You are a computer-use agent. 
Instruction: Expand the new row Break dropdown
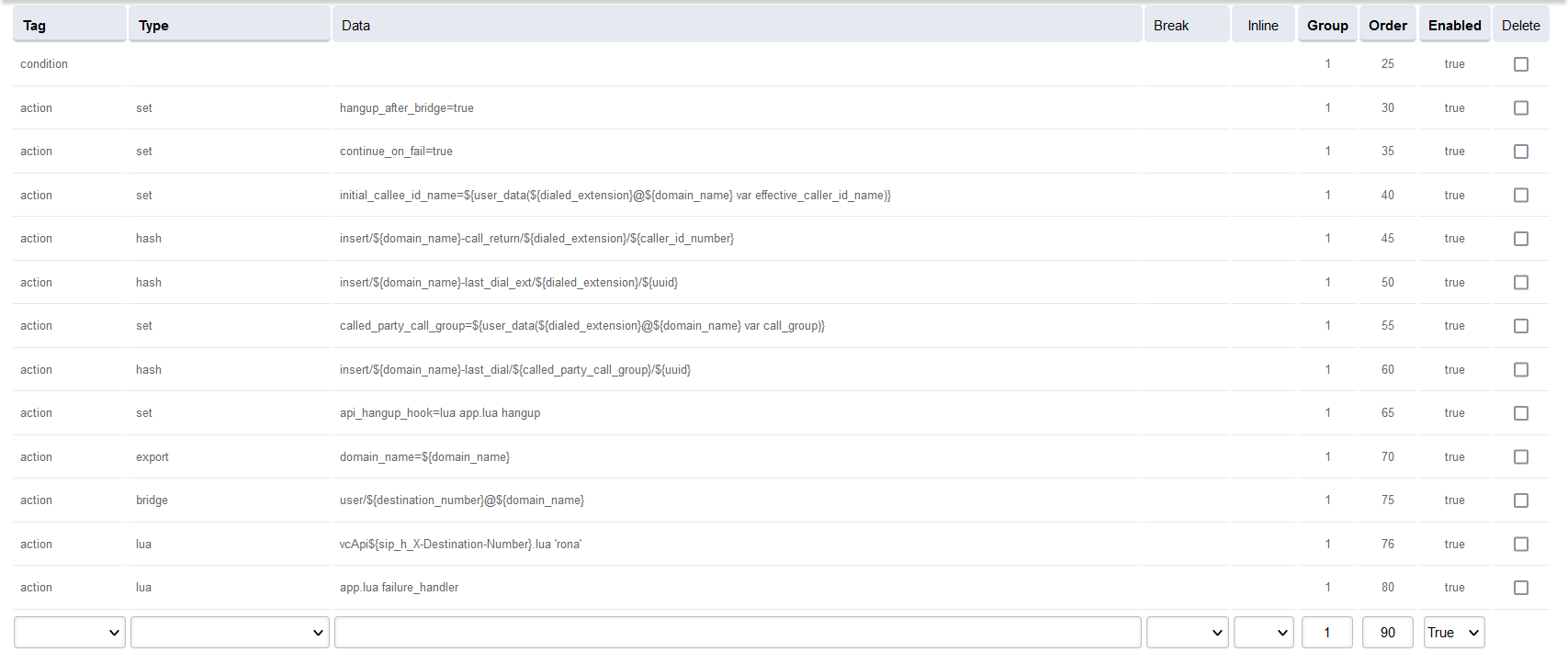click(x=1187, y=633)
